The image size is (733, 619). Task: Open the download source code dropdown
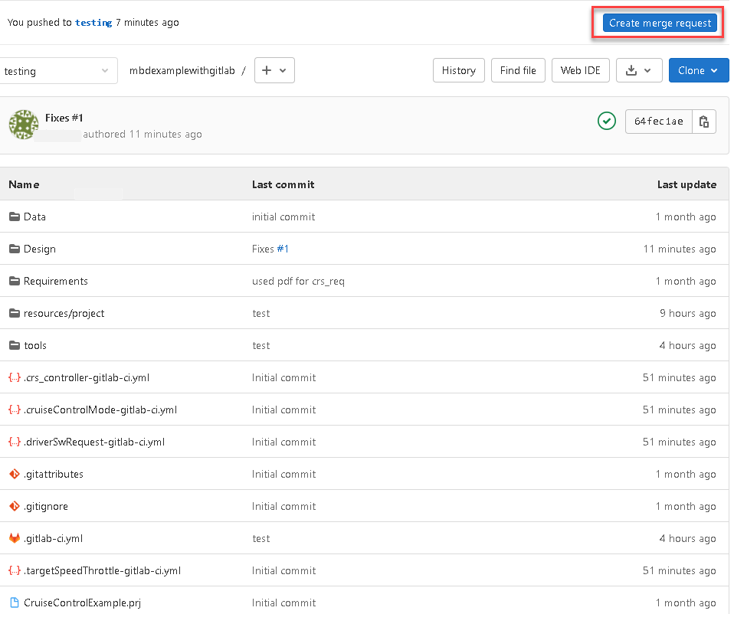tap(639, 71)
